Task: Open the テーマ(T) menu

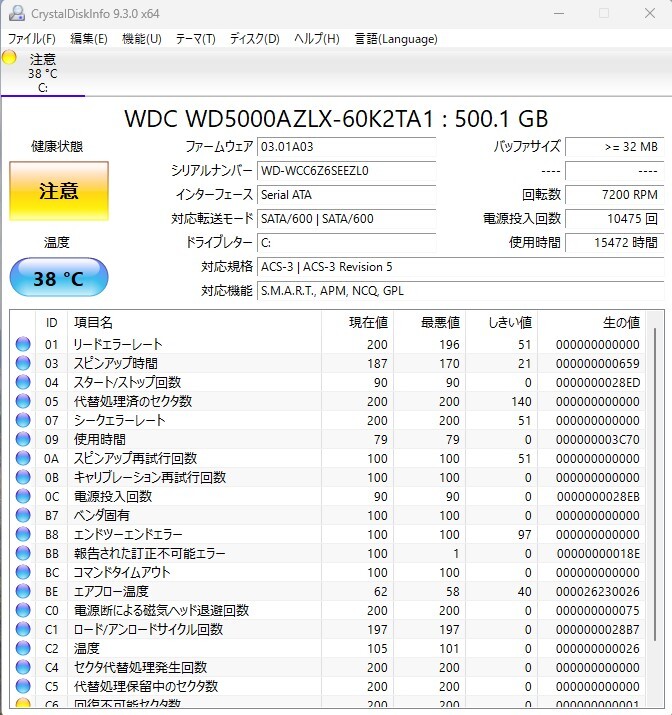Action: tap(196, 39)
